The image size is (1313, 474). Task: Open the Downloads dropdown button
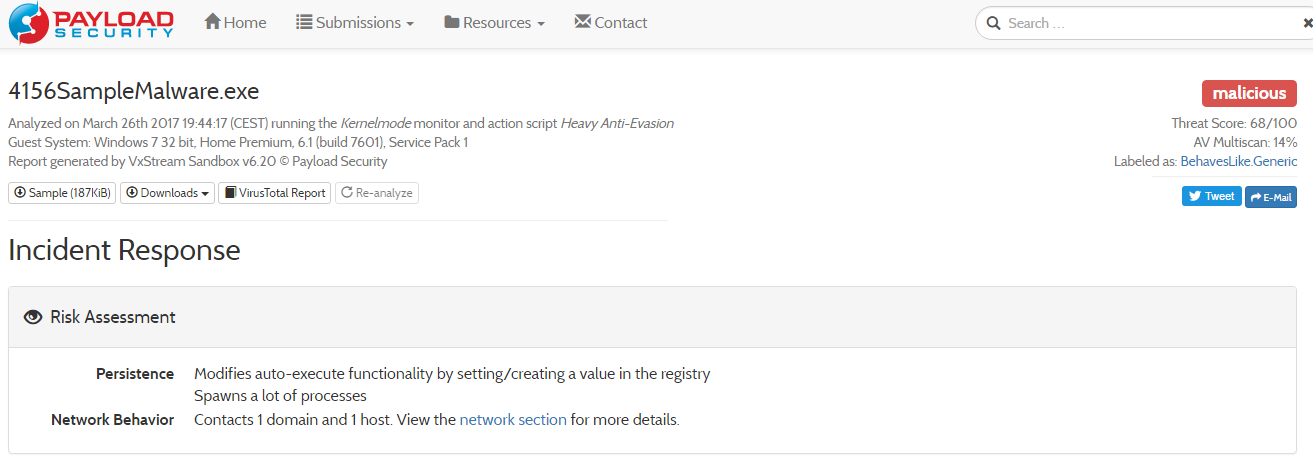168,193
